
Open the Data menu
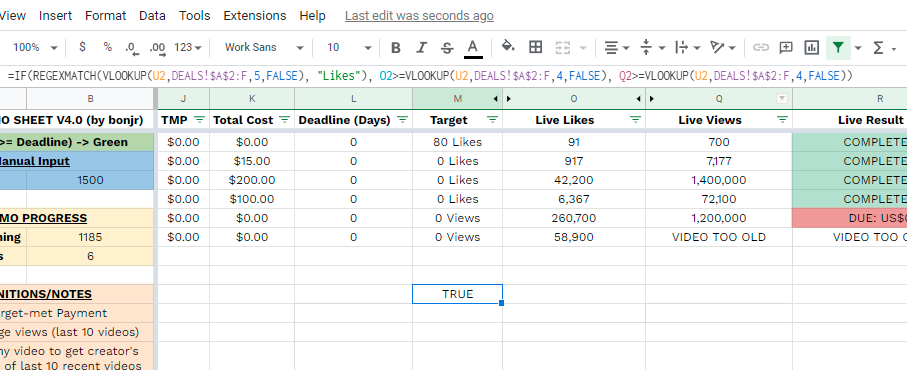point(152,16)
